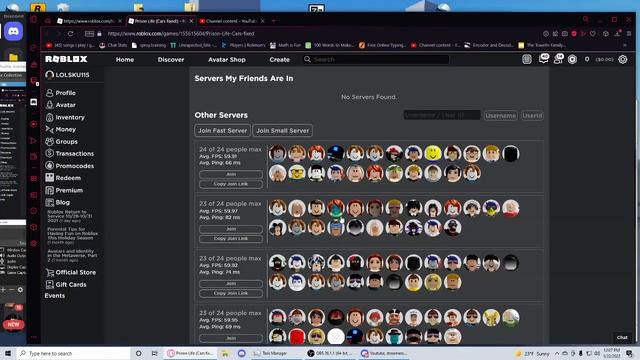
Task: Click the Join Small Server button
Action: point(282,131)
